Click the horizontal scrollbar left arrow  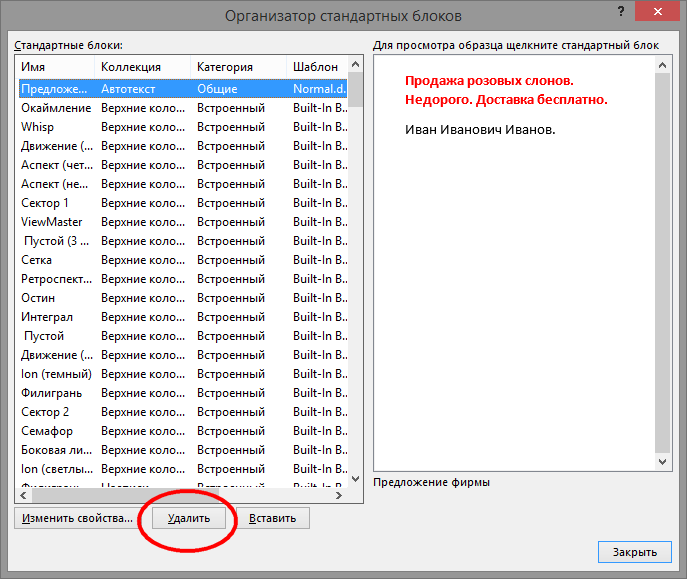point(23,495)
